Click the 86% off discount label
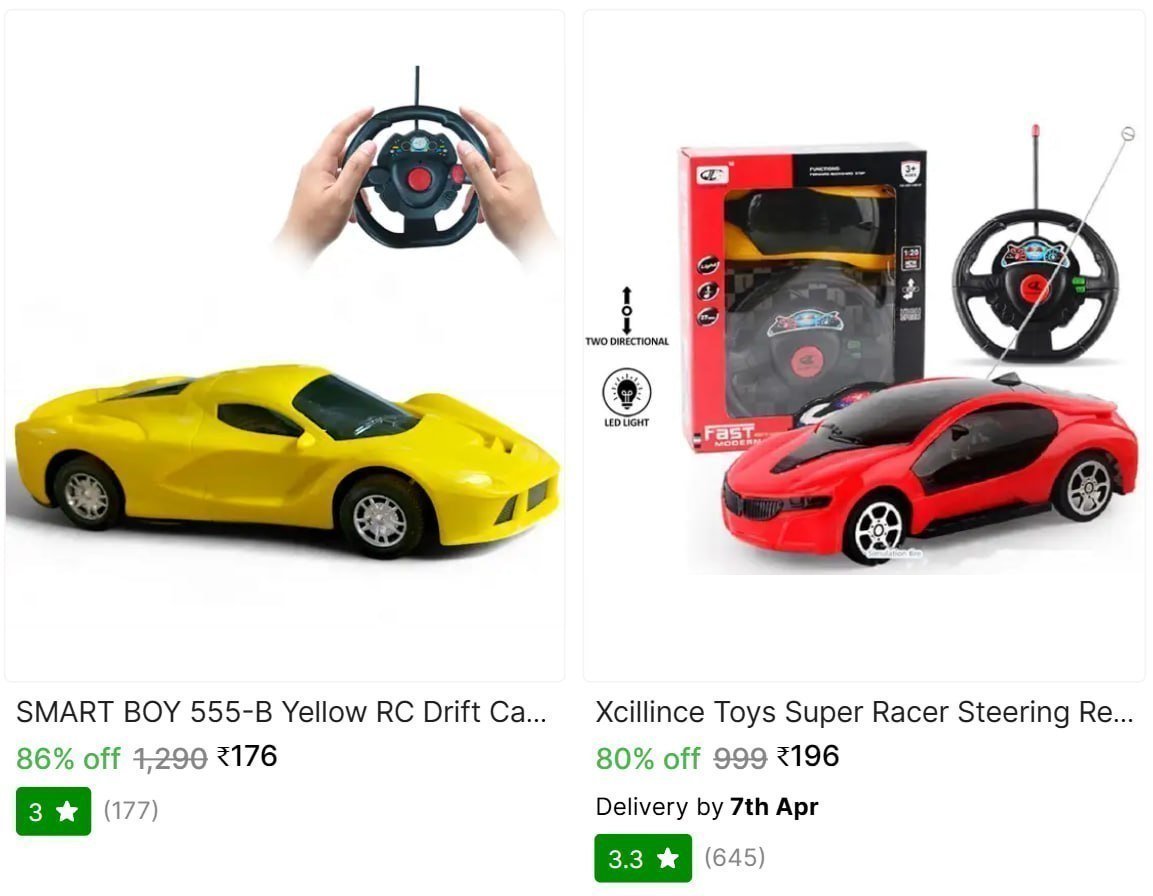The width and height of the screenshot is (1153, 896). click(x=68, y=758)
